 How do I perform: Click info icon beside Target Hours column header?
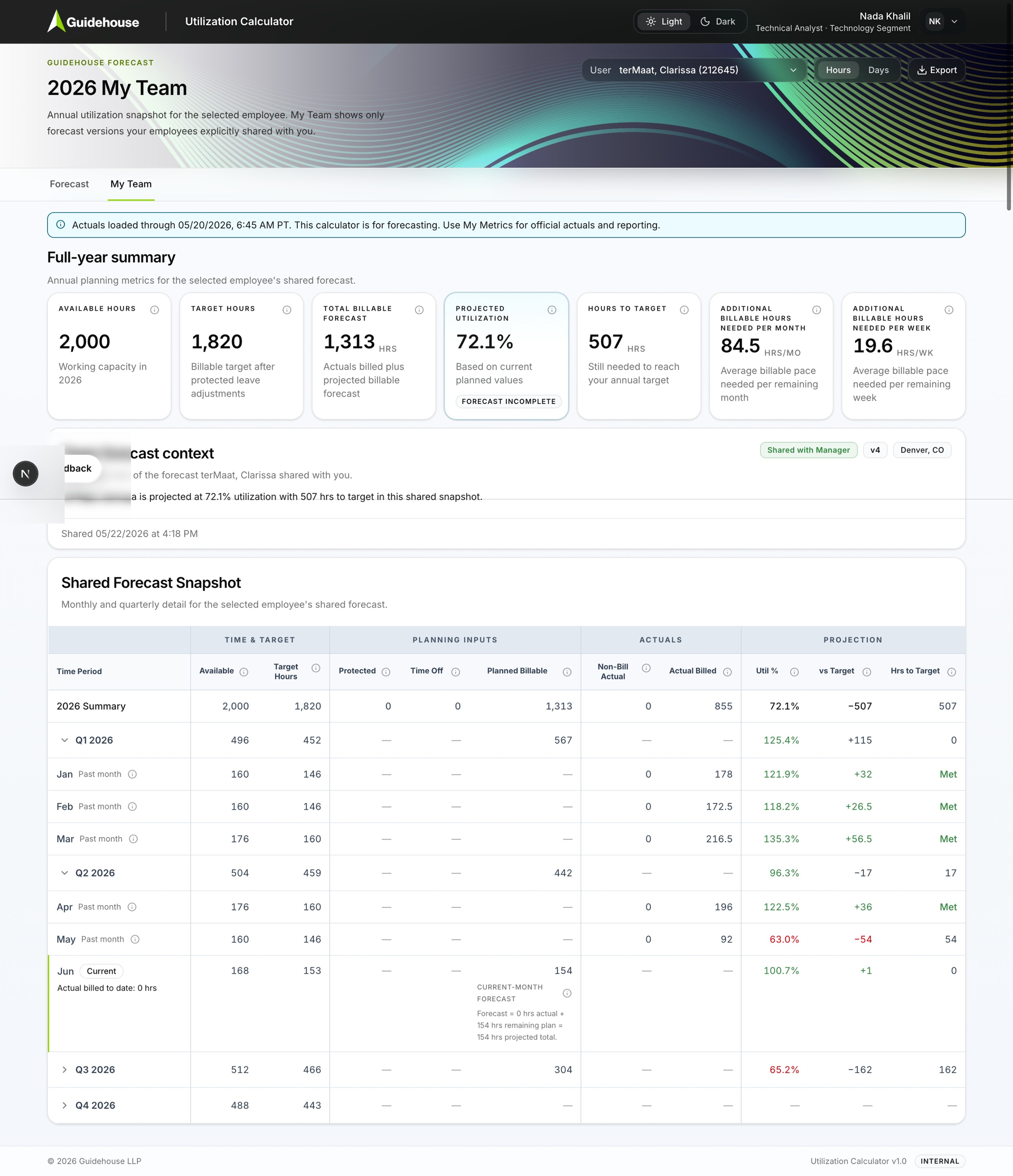tap(316, 668)
